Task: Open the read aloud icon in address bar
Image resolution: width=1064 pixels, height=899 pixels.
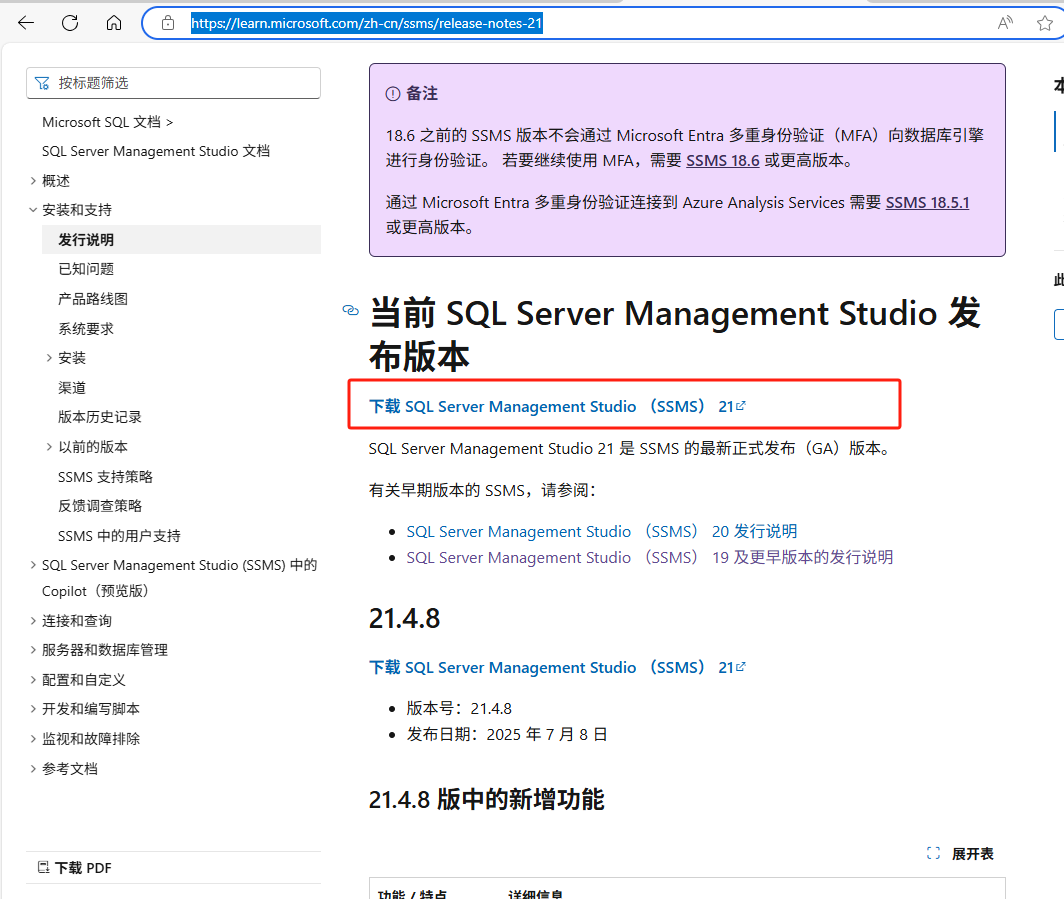Action: pos(1005,23)
